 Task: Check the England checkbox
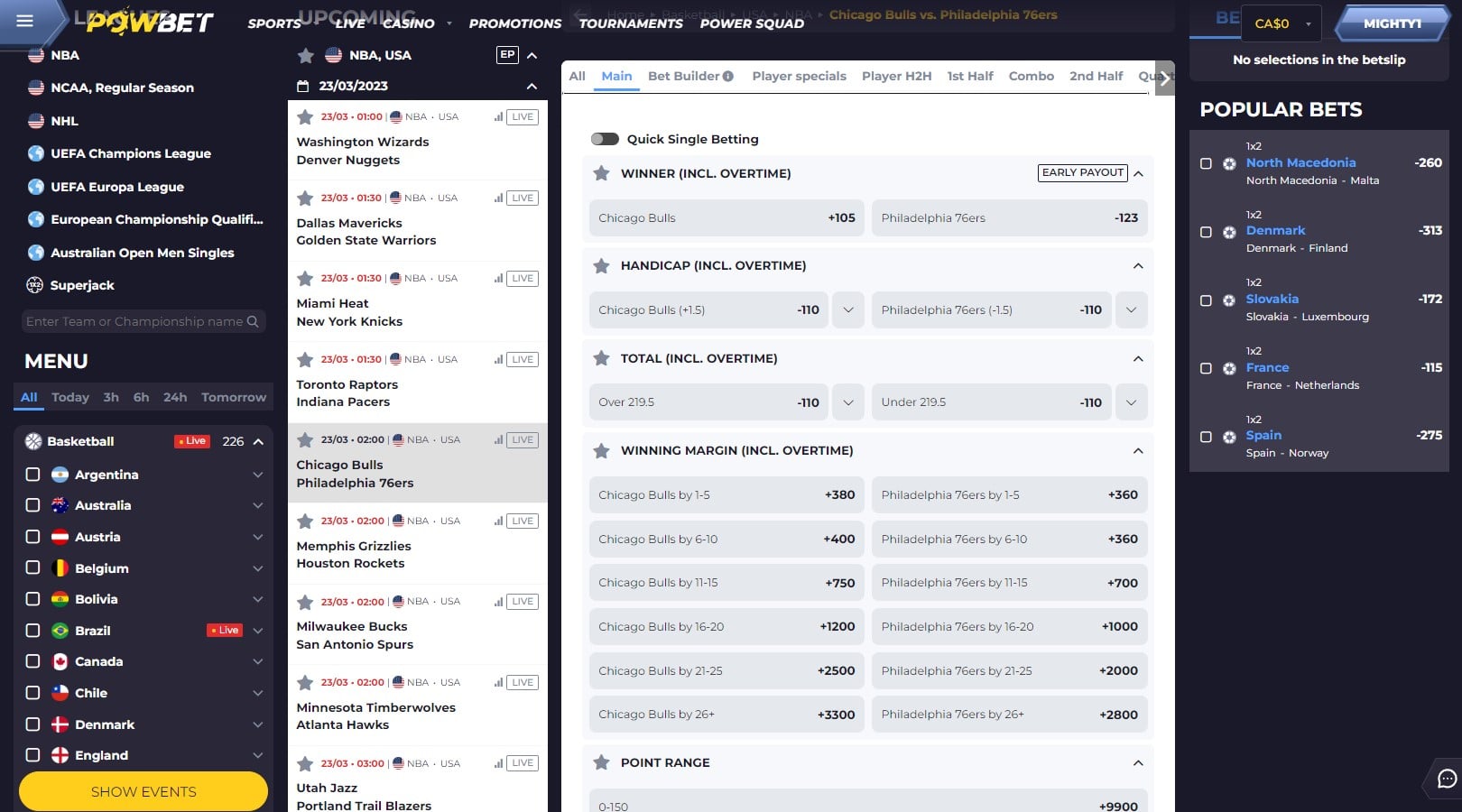(33, 755)
